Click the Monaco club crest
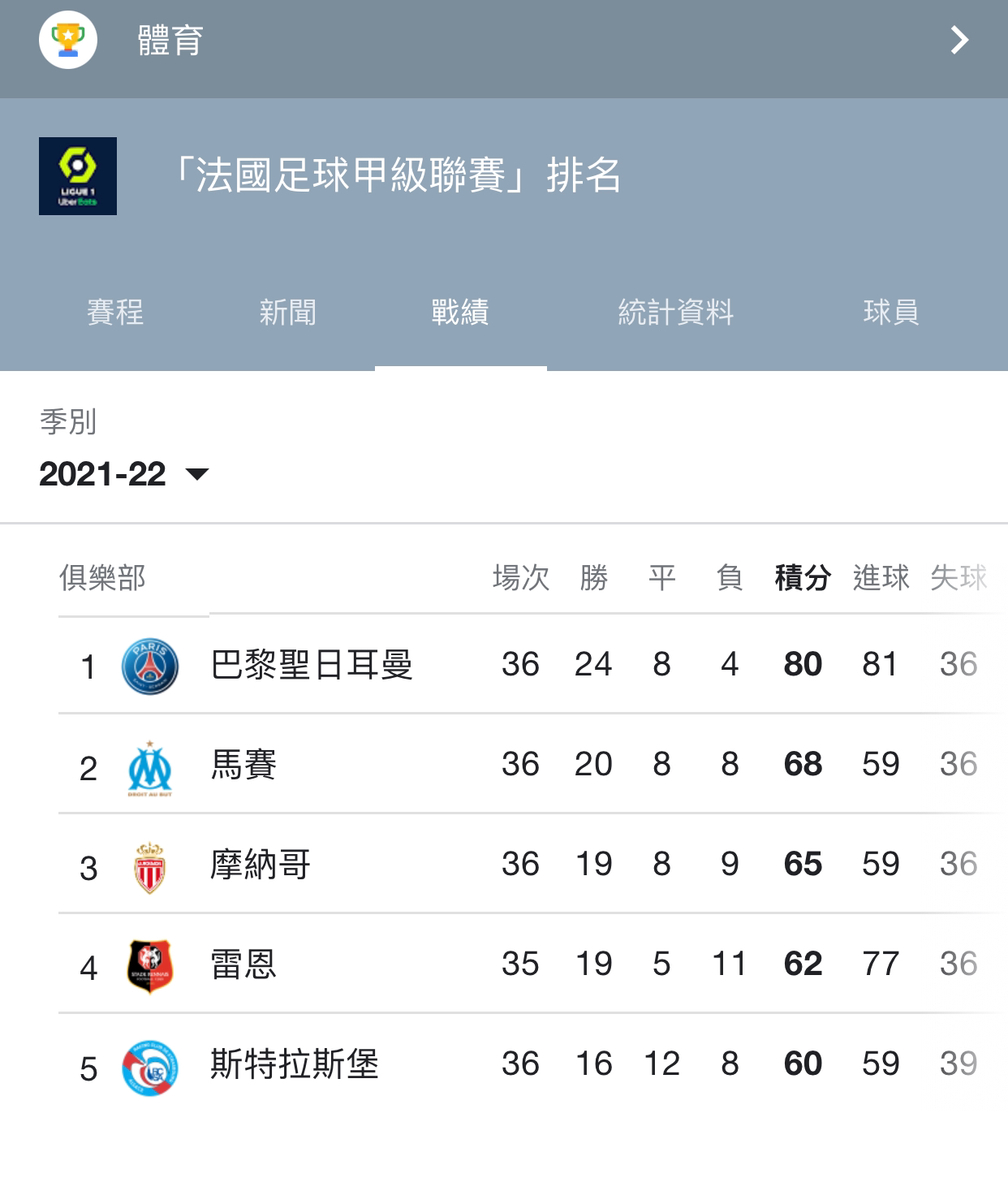Screen dimensions: 1008x1178 tap(149, 867)
